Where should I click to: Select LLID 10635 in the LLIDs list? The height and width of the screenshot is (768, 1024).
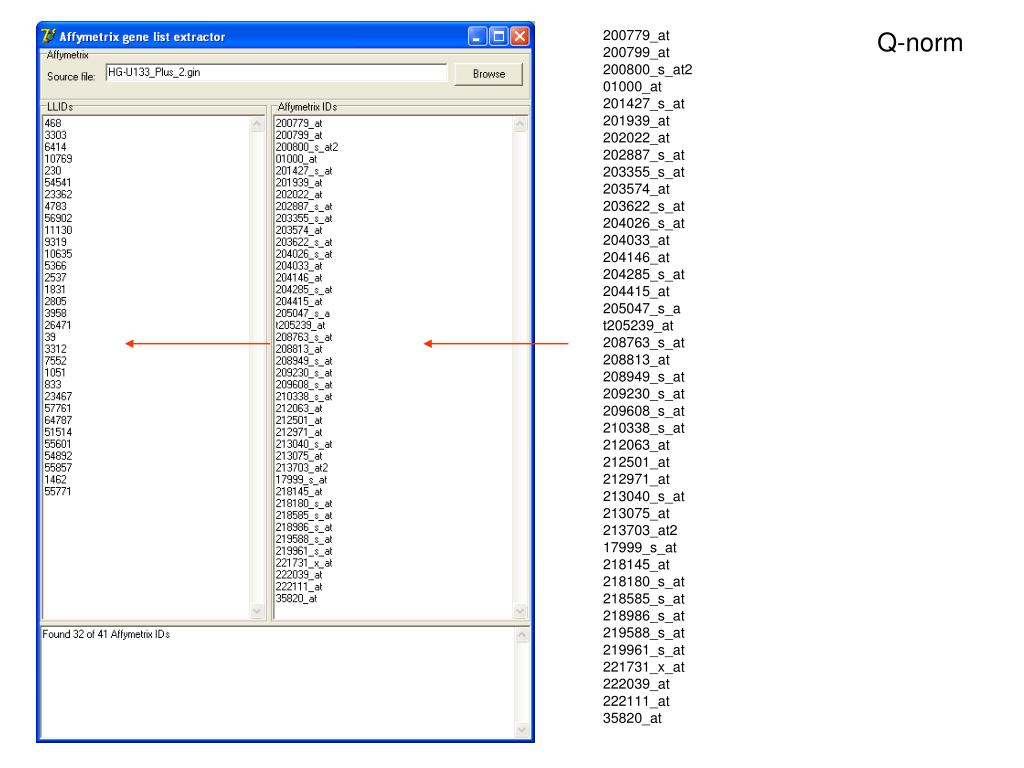[x=58, y=253]
